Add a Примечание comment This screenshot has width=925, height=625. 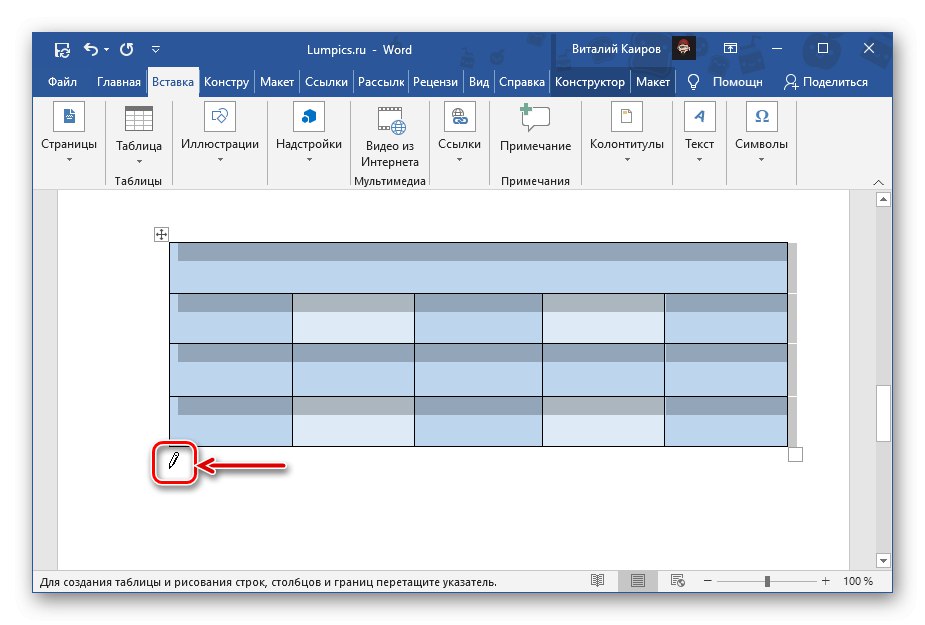535,129
